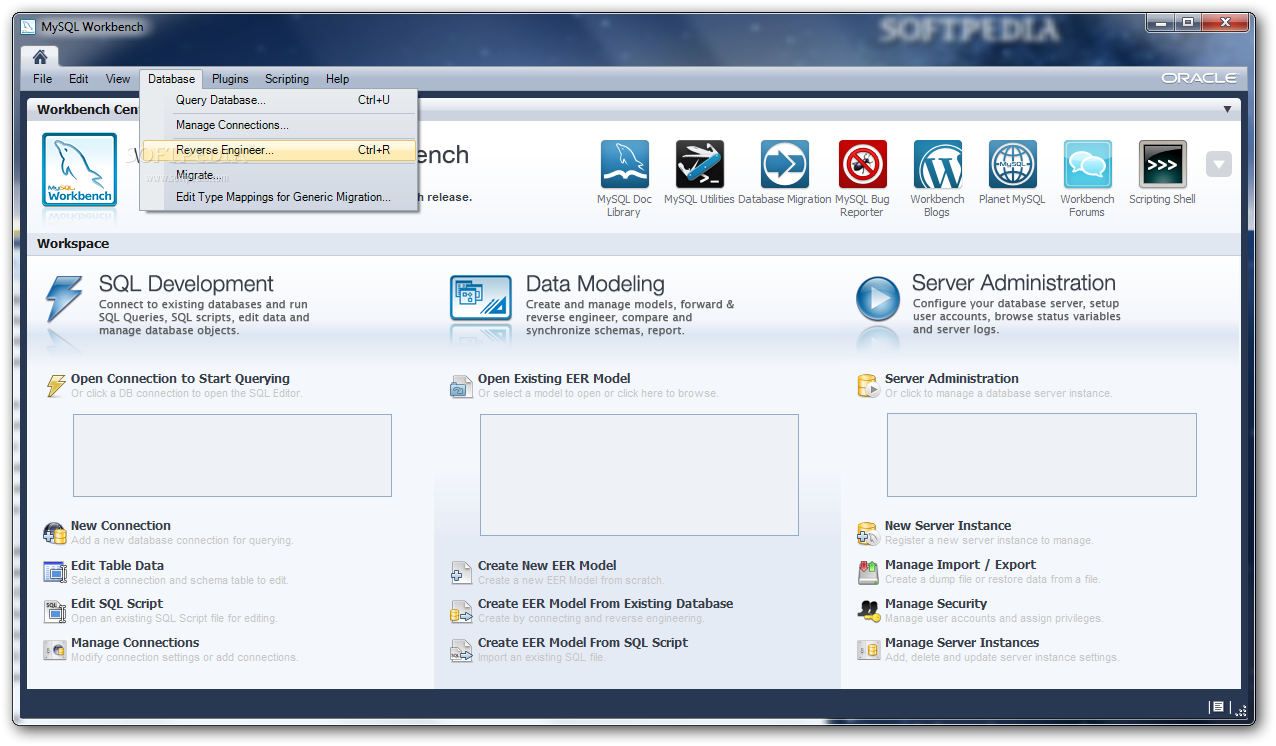Open the Workbench Forums icon
The height and width of the screenshot is (746, 1276).
pyautogui.click(x=1088, y=164)
